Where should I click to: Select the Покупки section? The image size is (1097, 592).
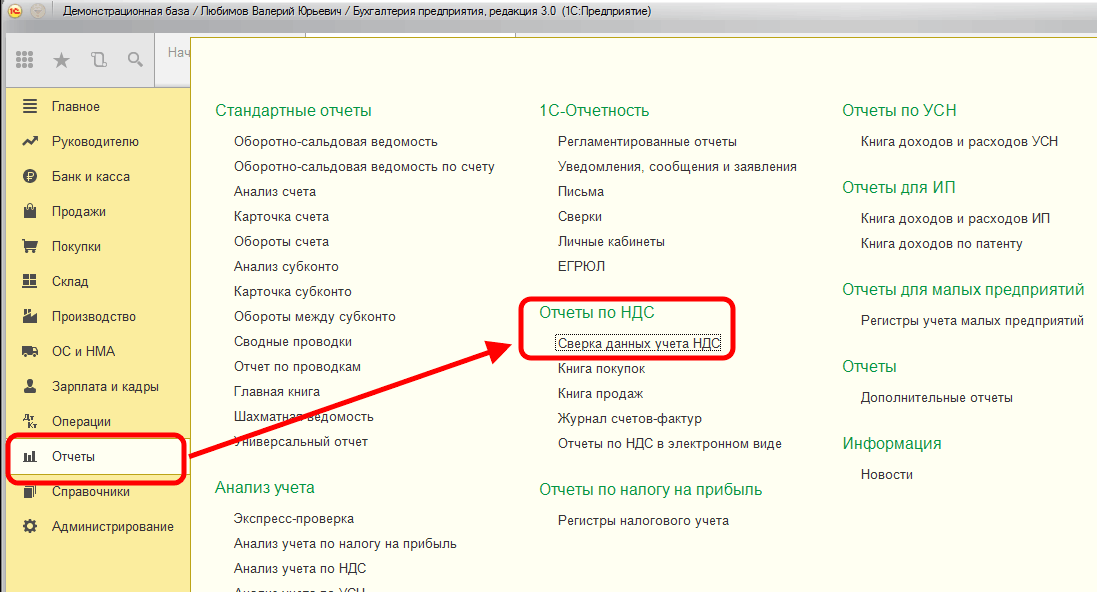pyautogui.click(x=76, y=246)
